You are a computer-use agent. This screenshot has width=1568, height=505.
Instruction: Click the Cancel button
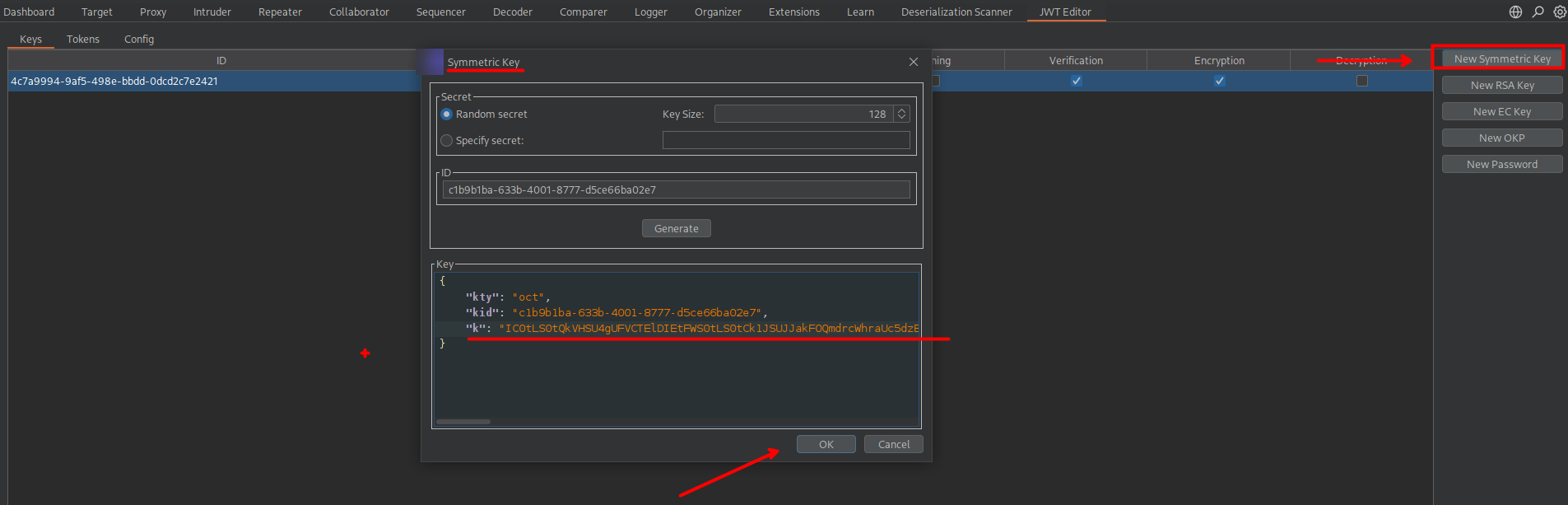pyautogui.click(x=893, y=444)
